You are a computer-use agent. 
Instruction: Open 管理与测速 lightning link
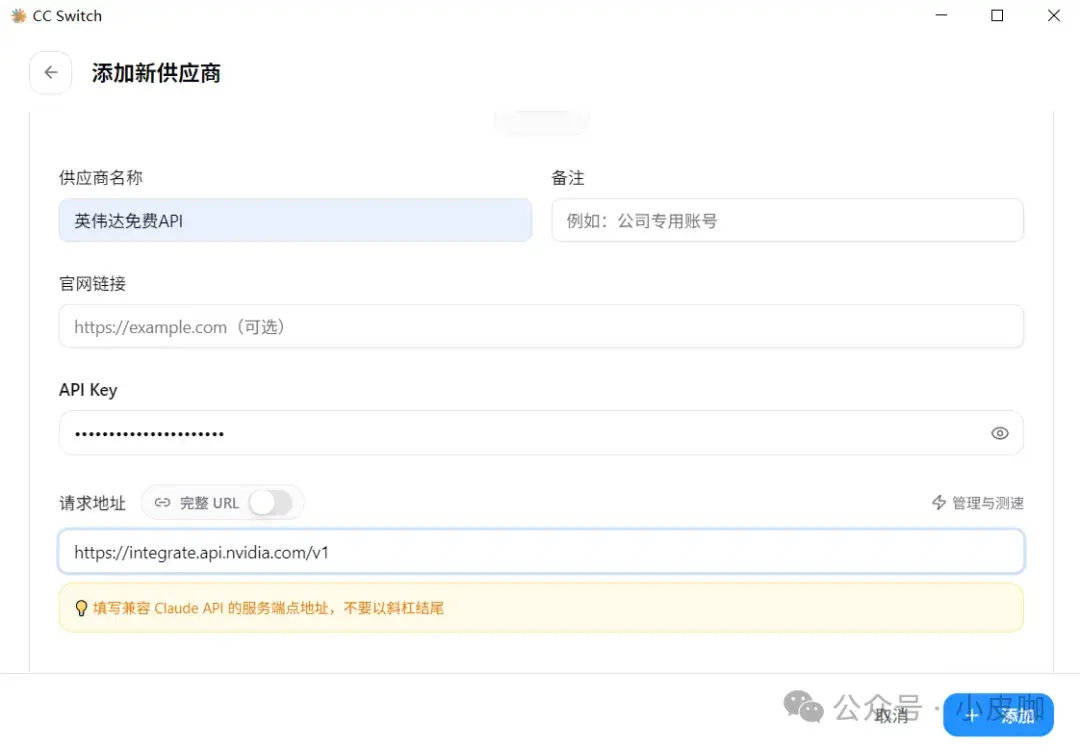coord(977,503)
